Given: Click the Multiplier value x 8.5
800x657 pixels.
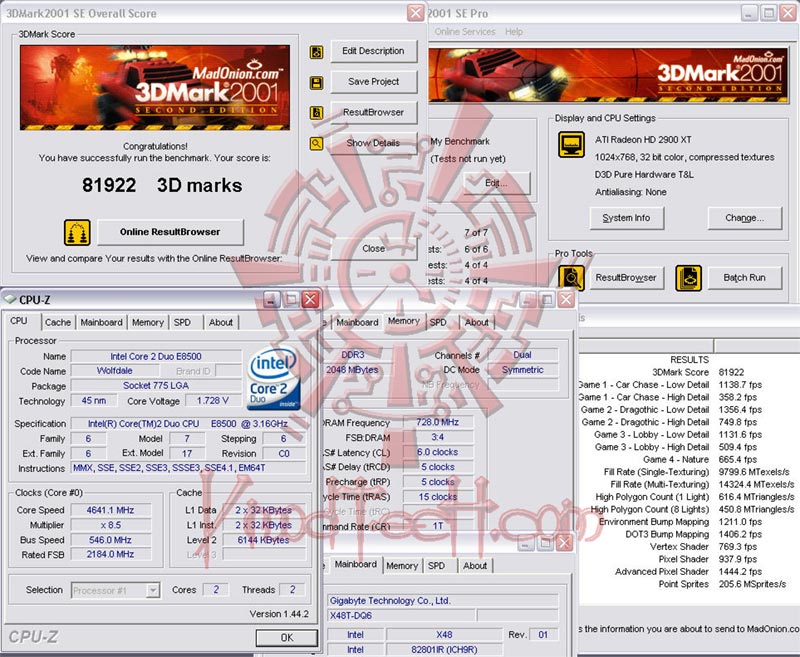Looking at the screenshot, I should 111,525.
